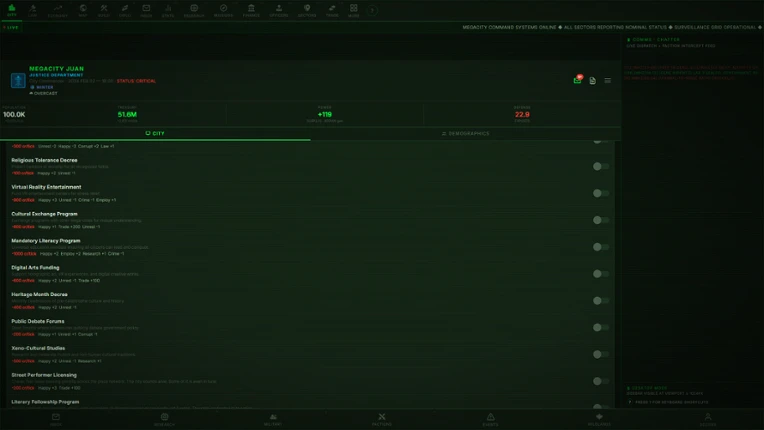
Task: Open the Trade handshake icon
Action: click(332, 11)
